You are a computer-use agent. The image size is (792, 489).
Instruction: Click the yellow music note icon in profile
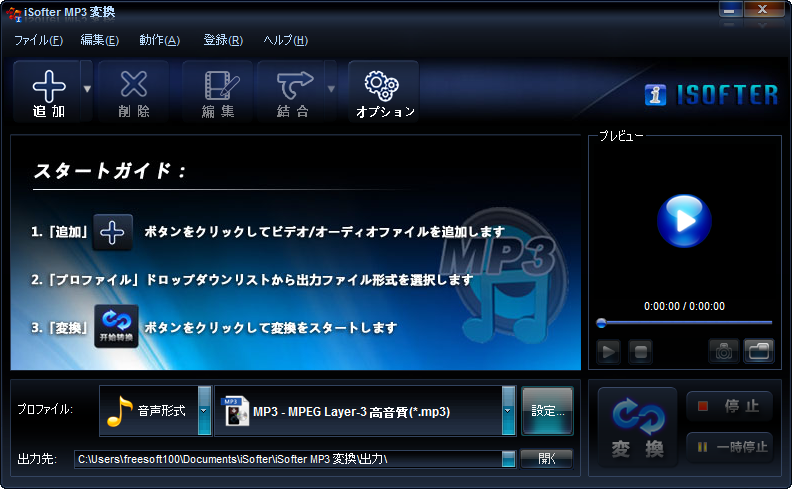[x=119, y=411]
